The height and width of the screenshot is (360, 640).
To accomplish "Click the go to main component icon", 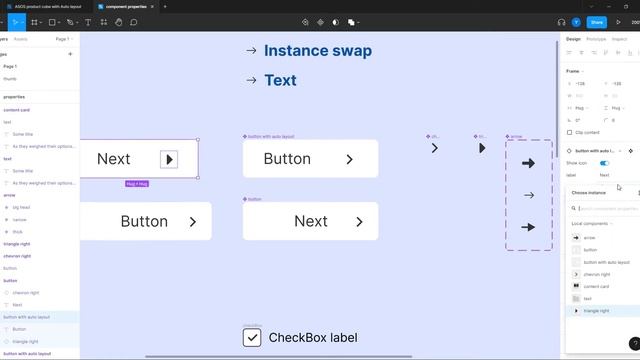I will point(631,151).
